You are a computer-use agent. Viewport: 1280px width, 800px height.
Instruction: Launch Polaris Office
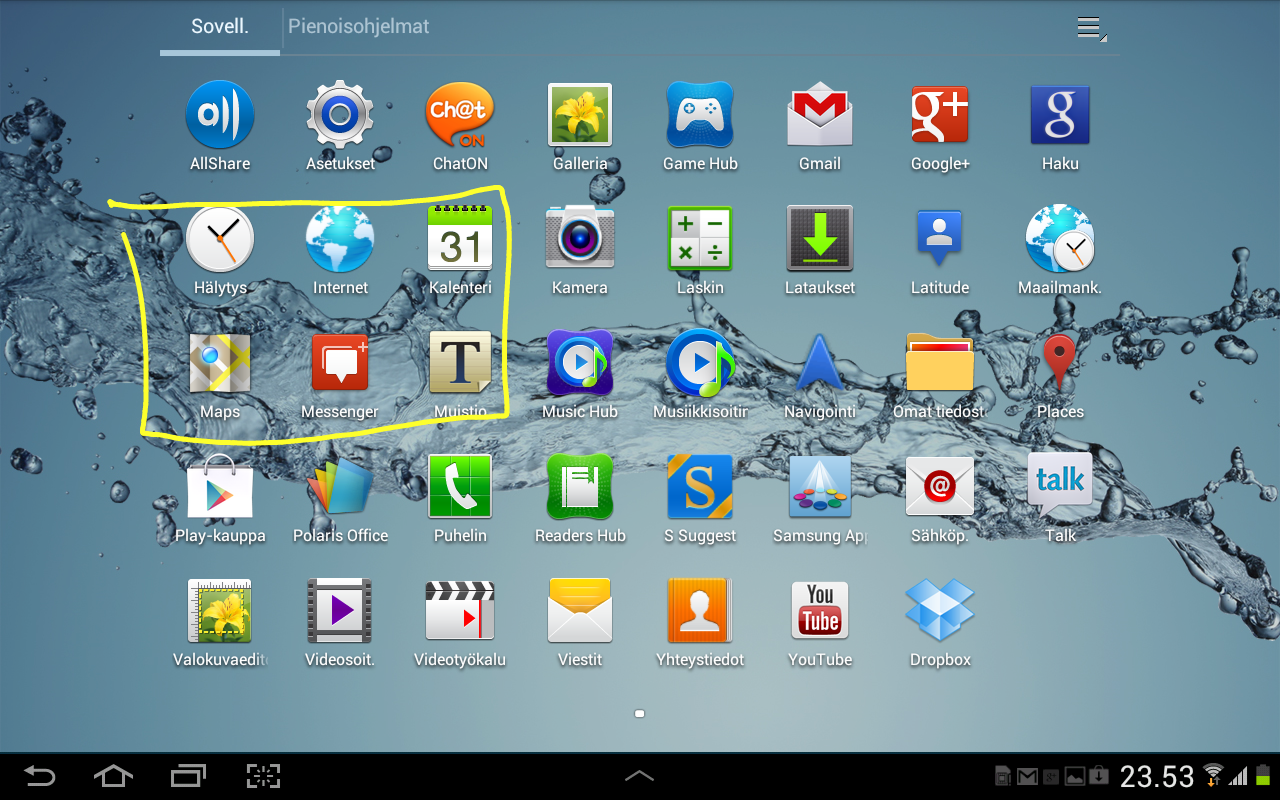340,486
